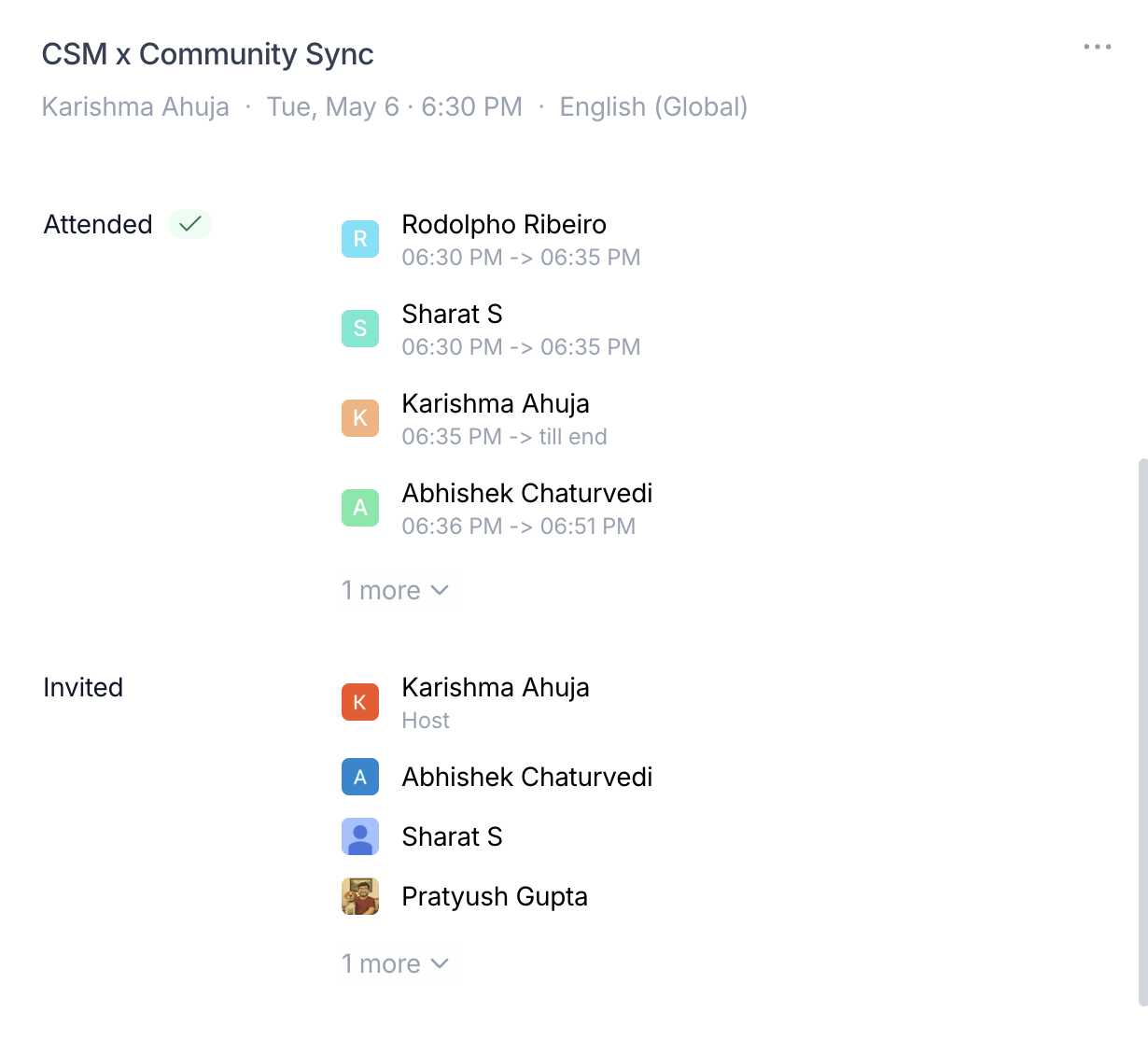Click Rodolpho Ribeiro's R avatar icon
Image resolution: width=1148 pixels, height=1053 pixels.
point(360,239)
